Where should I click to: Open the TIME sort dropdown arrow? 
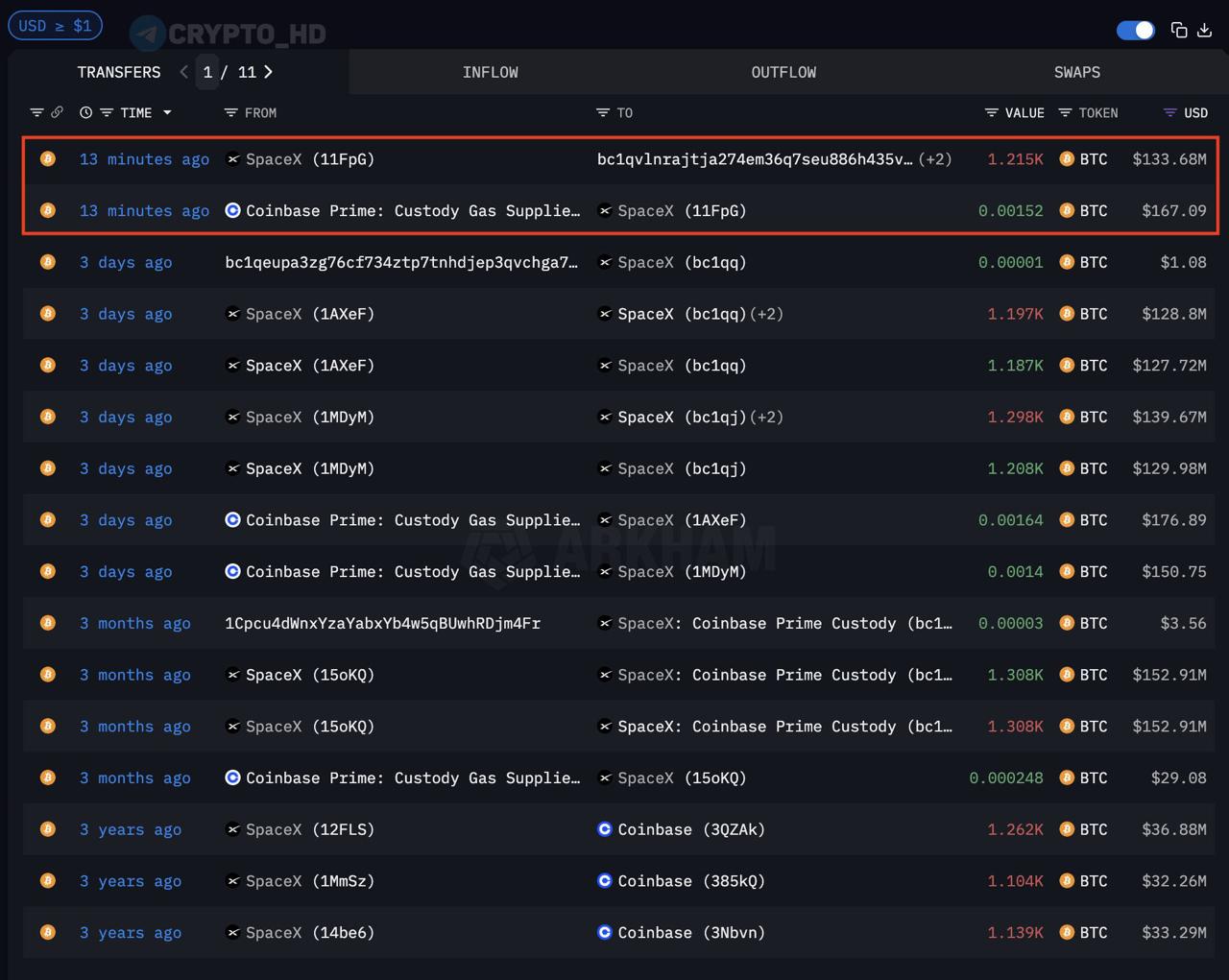[x=167, y=112]
